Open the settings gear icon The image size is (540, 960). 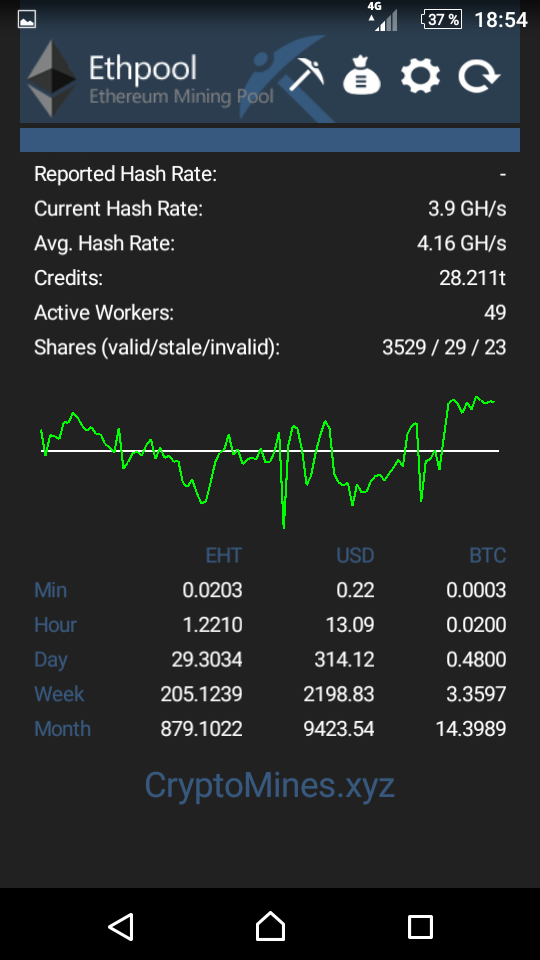click(x=420, y=75)
